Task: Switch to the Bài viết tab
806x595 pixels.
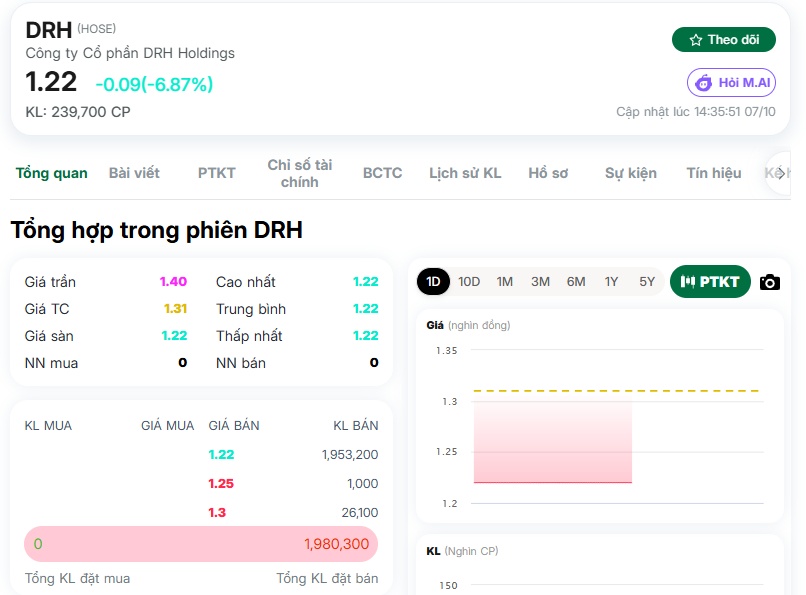Action: pos(134,173)
